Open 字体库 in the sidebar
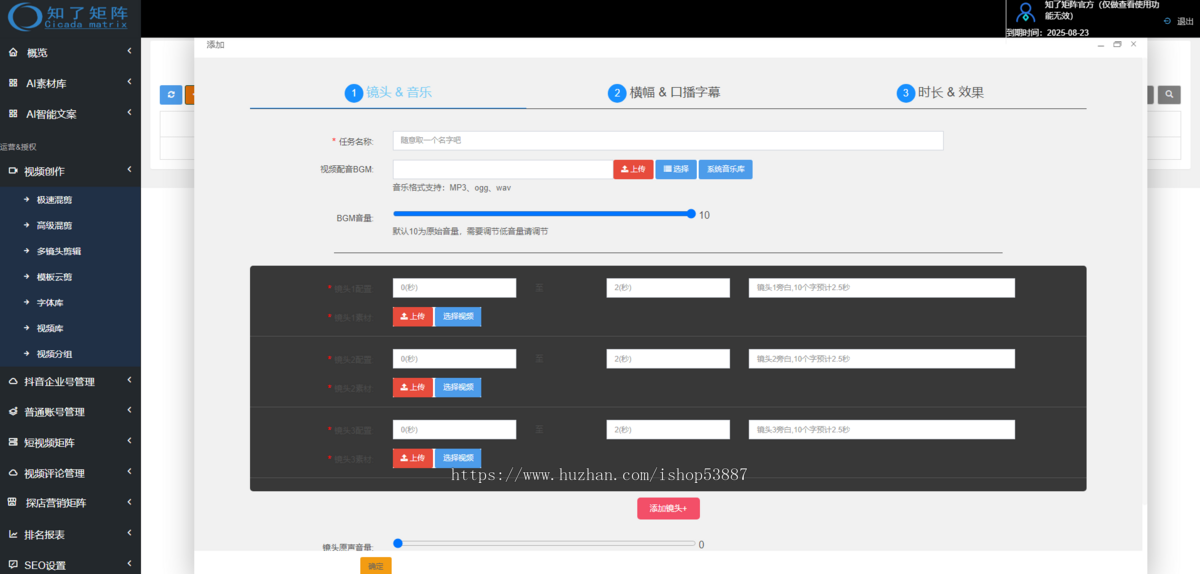Image resolution: width=1200 pixels, height=574 pixels. (50, 303)
